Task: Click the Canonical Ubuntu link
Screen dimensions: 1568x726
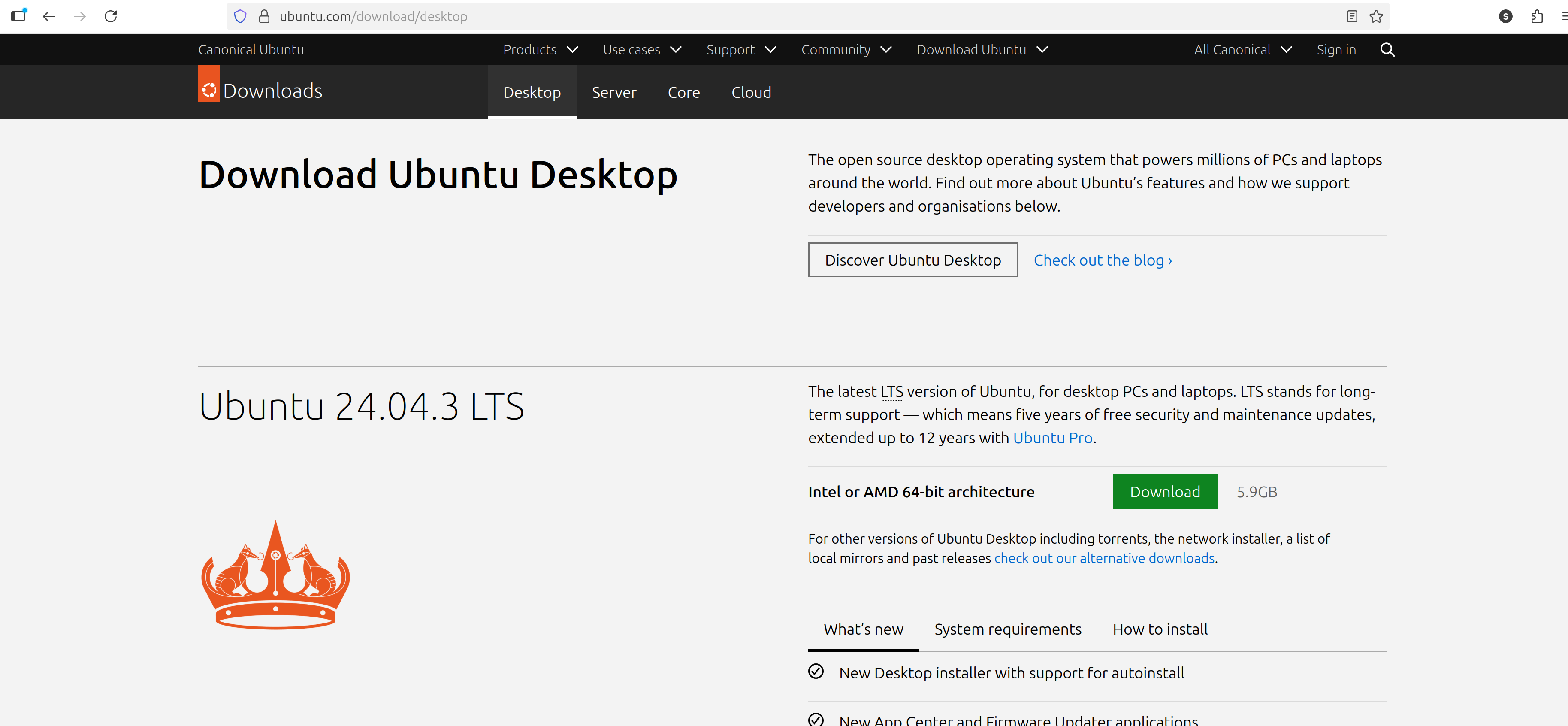Action: tap(251, 50)
